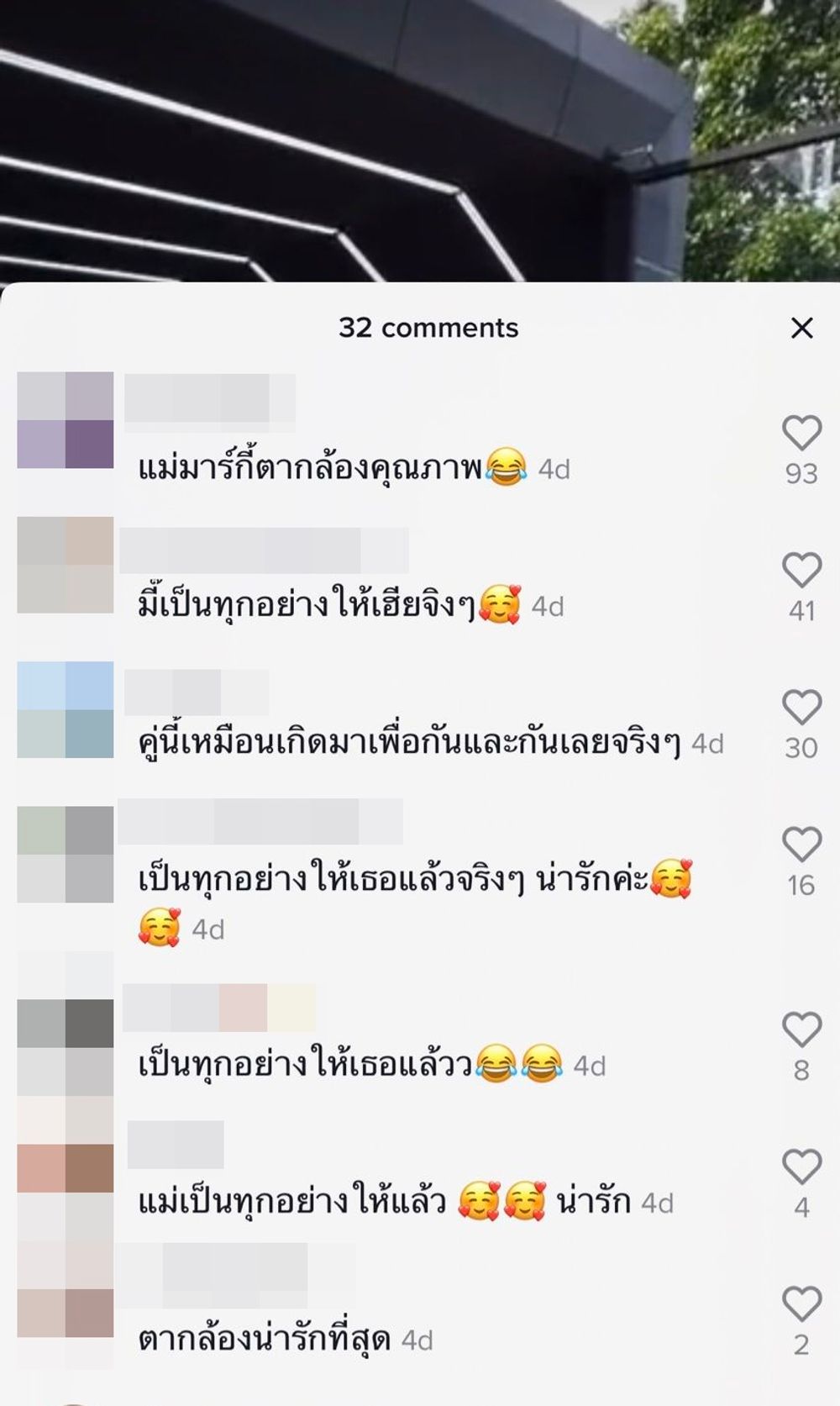
Task: Like the comment with 8 likes
Action: [801, 1029]
